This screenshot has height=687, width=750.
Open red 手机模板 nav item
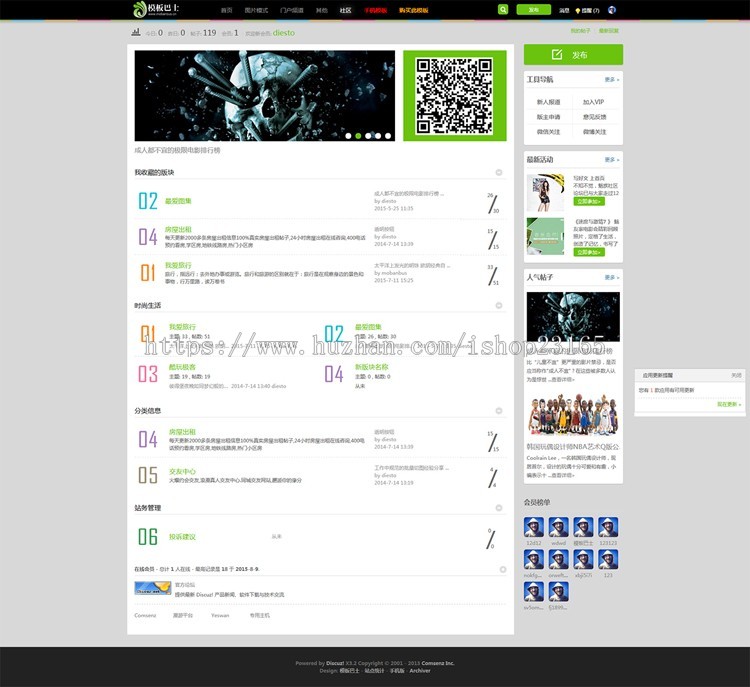pyautogui.click(x=375, y=10)
